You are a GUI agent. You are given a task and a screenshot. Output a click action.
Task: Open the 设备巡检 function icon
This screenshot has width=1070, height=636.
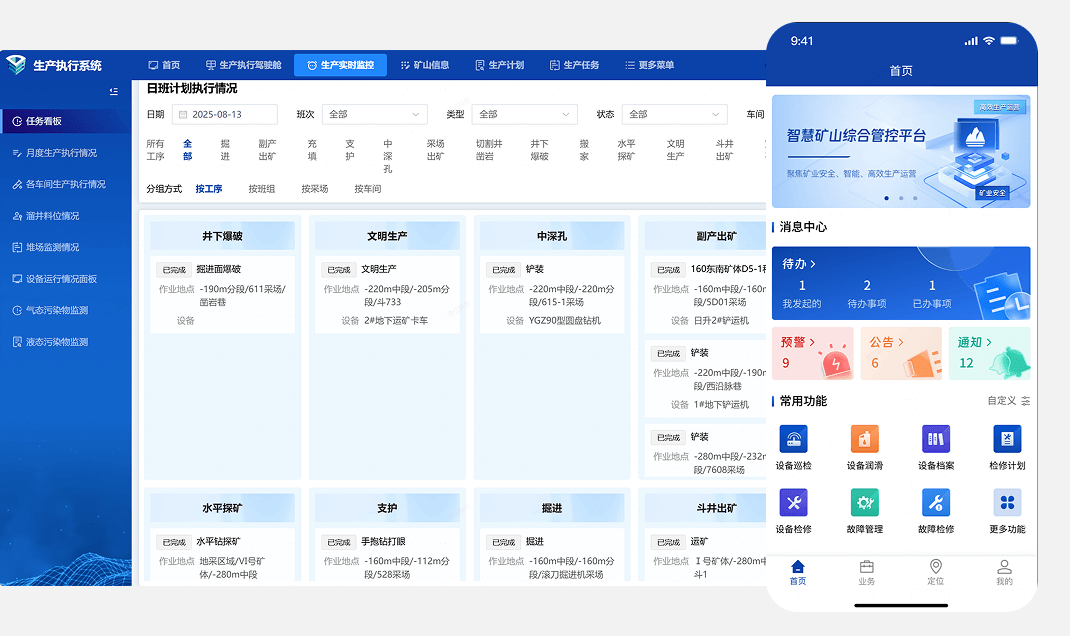793,439
